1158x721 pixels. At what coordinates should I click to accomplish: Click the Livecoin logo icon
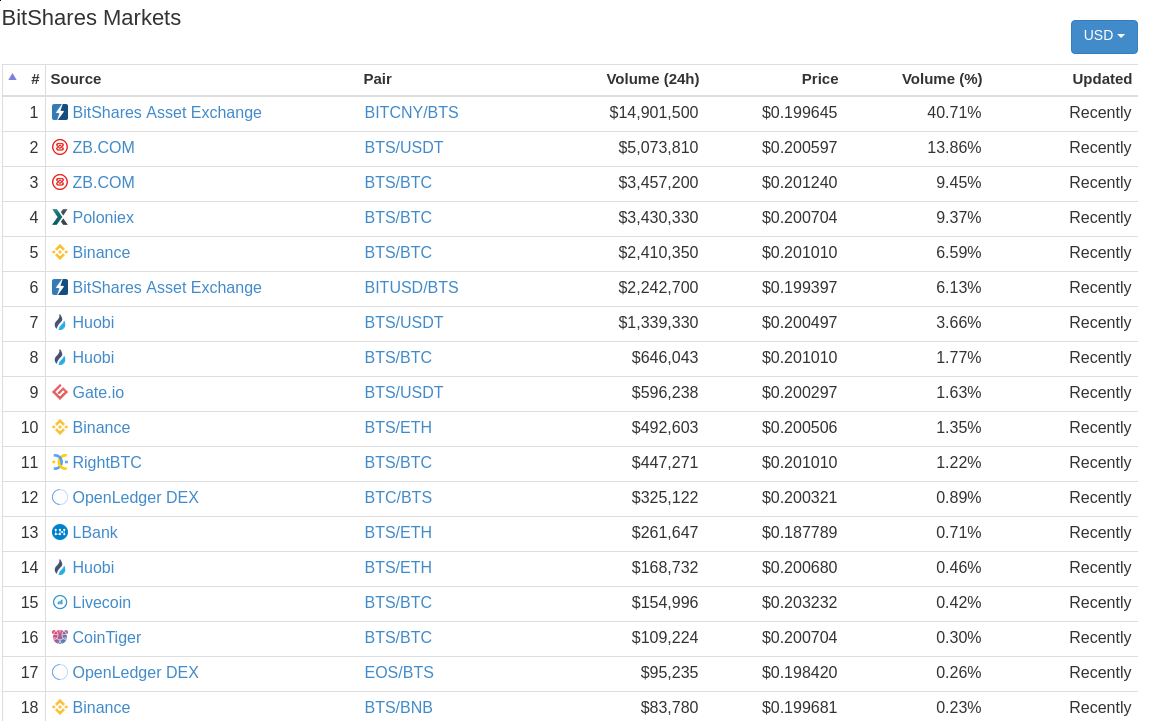point(60,602)
